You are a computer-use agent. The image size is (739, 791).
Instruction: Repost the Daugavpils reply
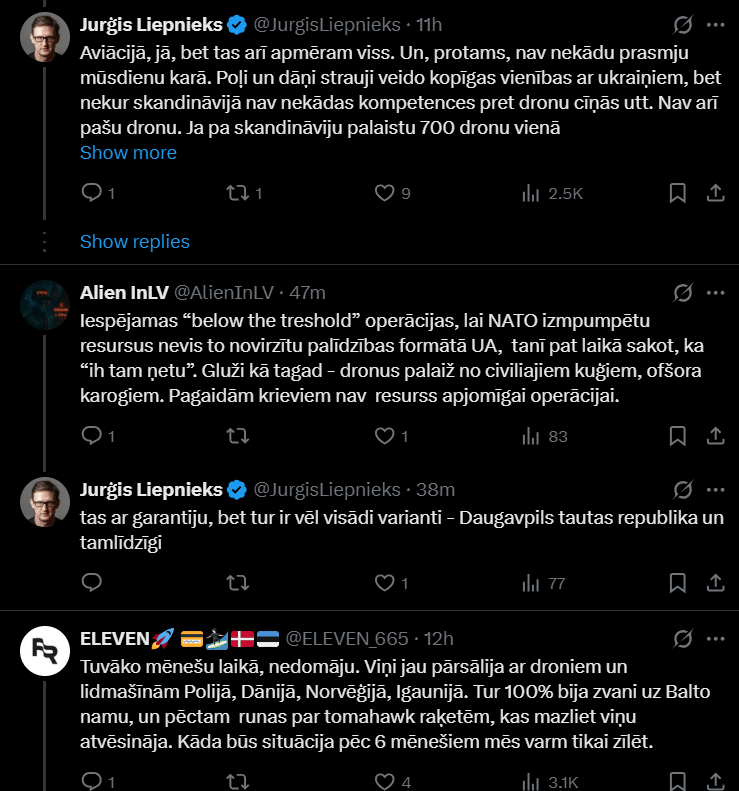click(x=237, y=583)
